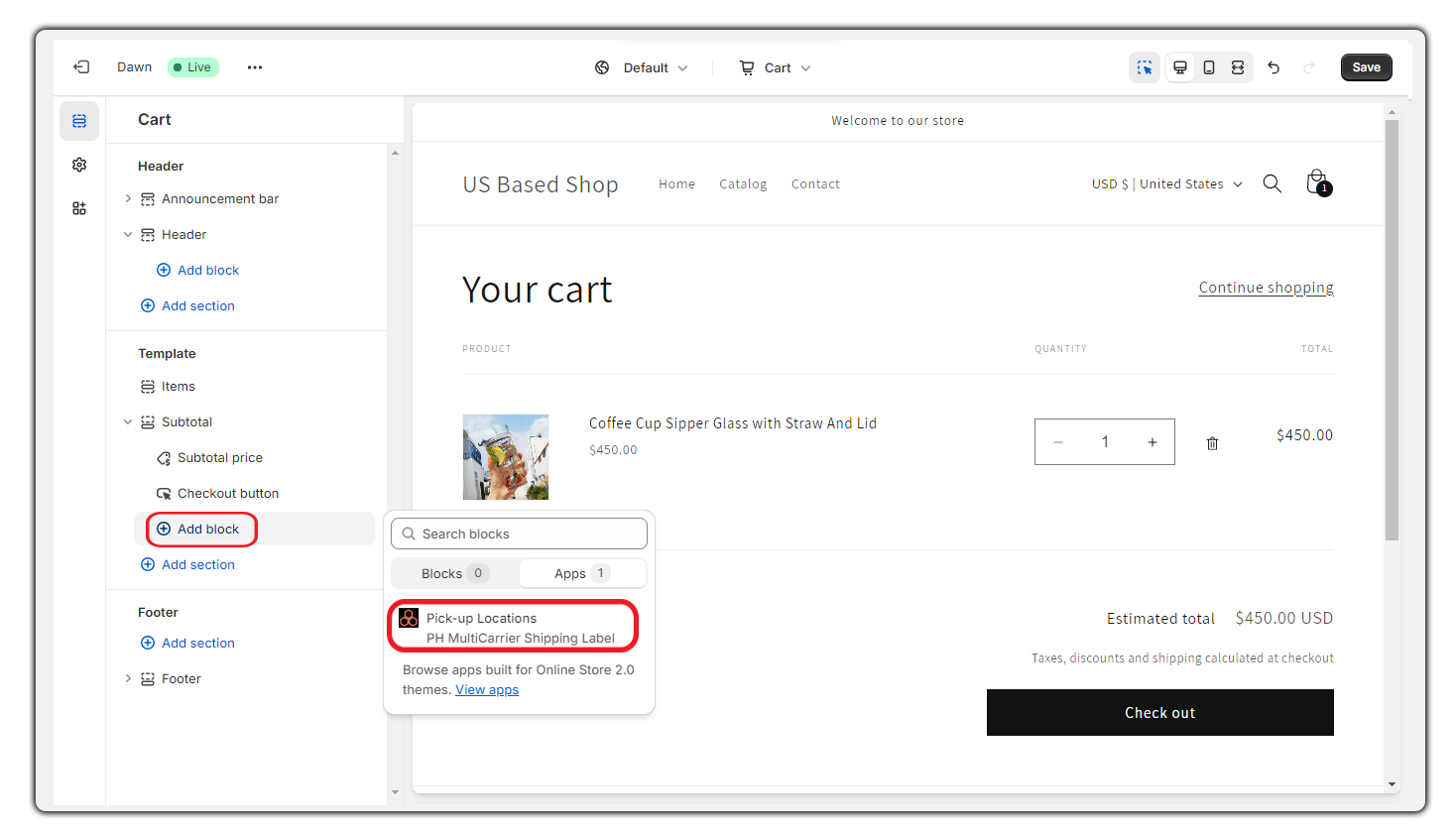Click the cart icon beside Cart template

coord(747,67)
